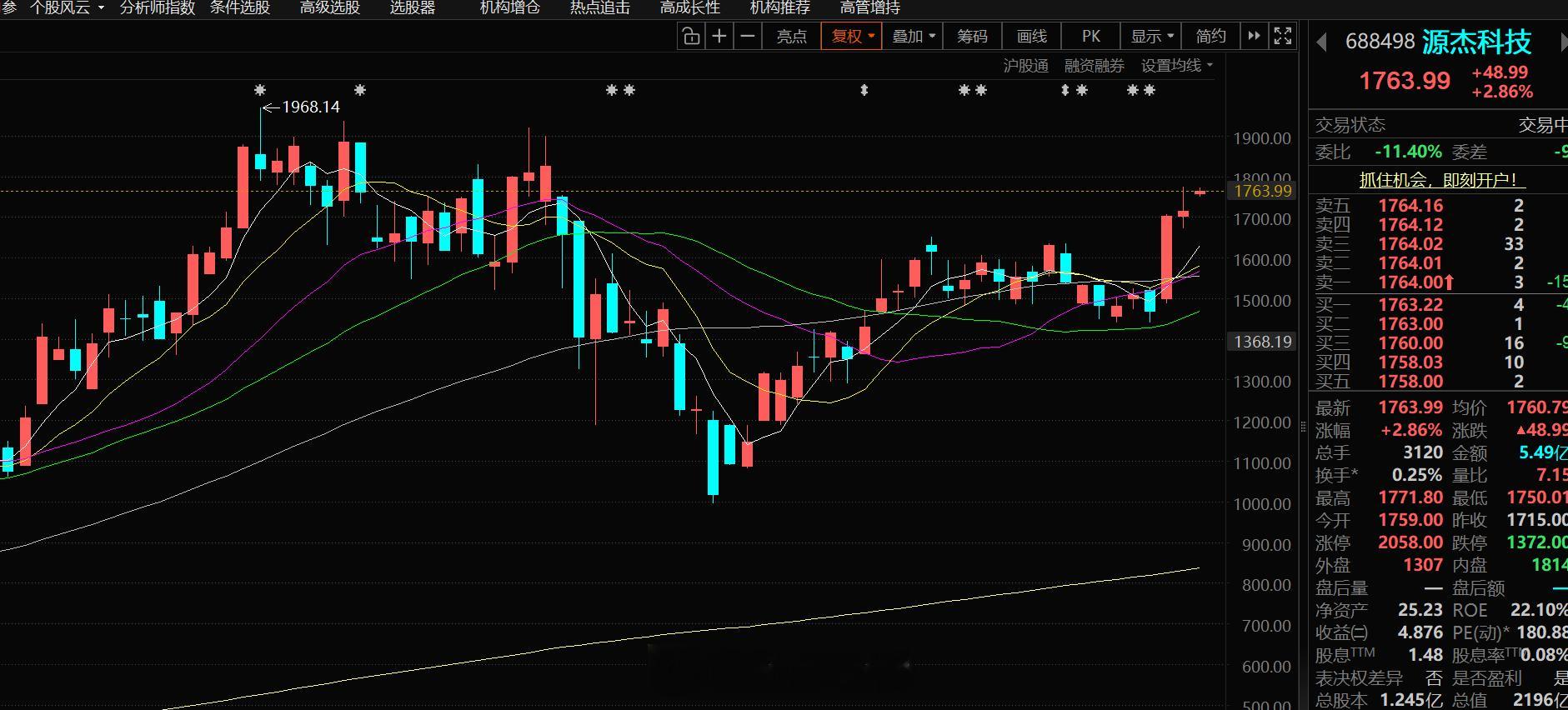Screen dimensions: 1568x710
Task: Toggle 亮点 highlights on the chart
Action: (791, 37)
